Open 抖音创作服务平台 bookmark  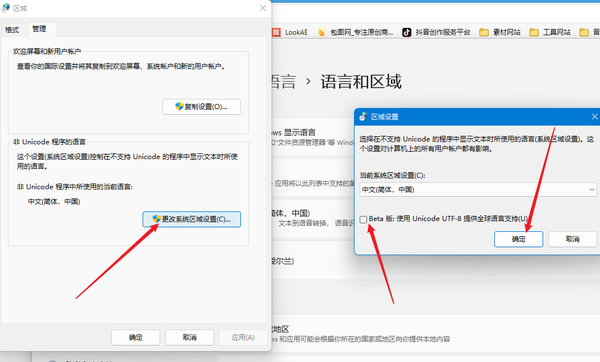436,33
